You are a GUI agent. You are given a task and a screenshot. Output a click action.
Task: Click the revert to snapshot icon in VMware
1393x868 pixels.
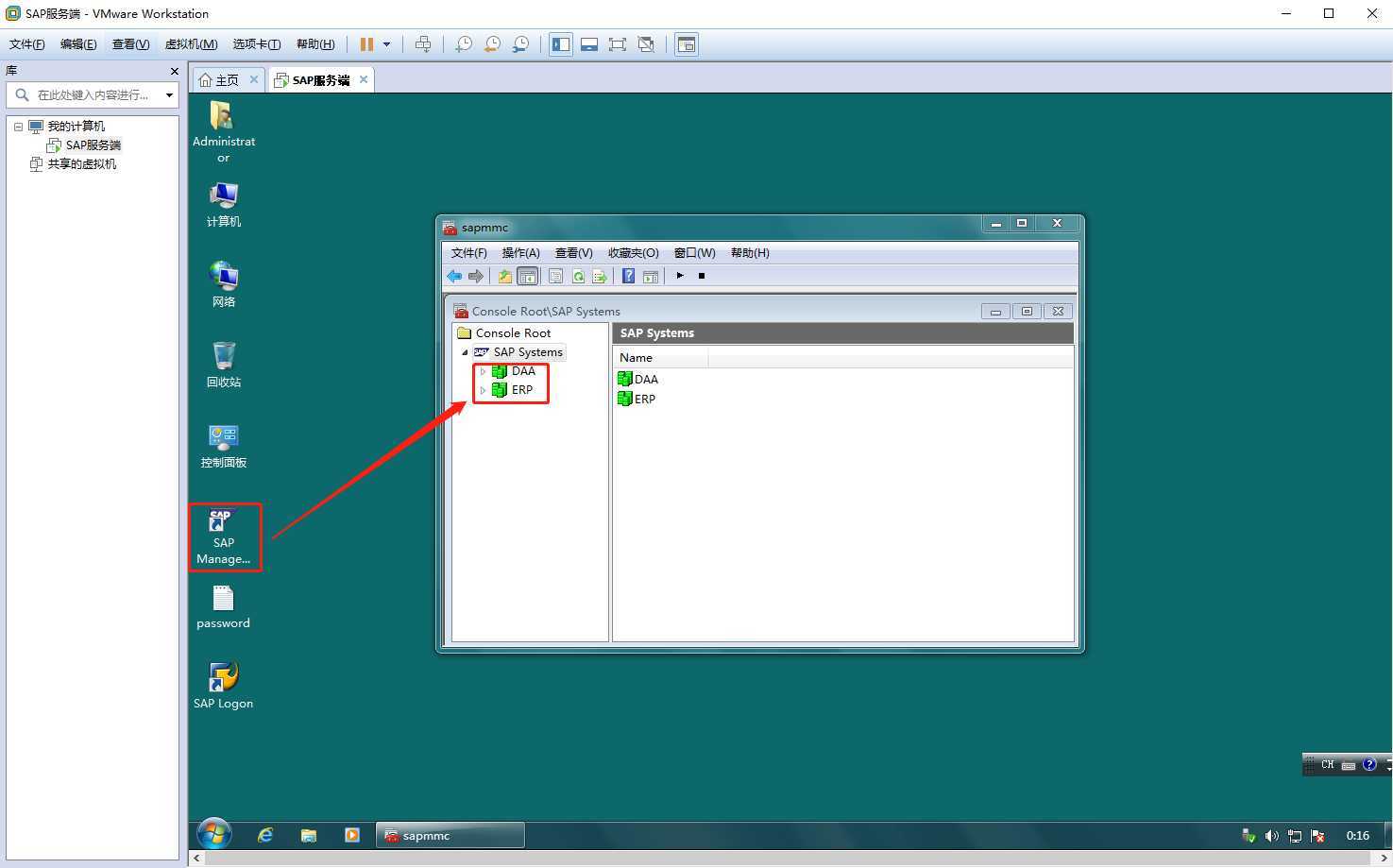[492, 44]
